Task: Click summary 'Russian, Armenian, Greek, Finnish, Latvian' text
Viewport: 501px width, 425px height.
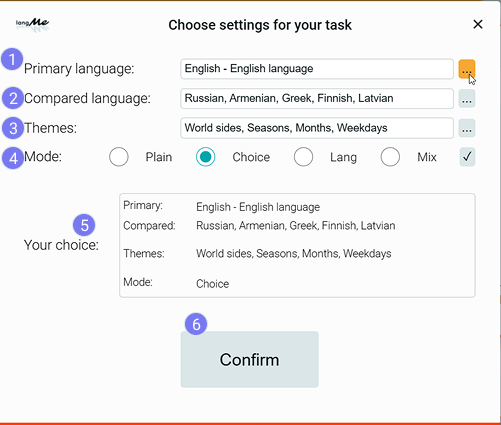Action: [296, 226]
